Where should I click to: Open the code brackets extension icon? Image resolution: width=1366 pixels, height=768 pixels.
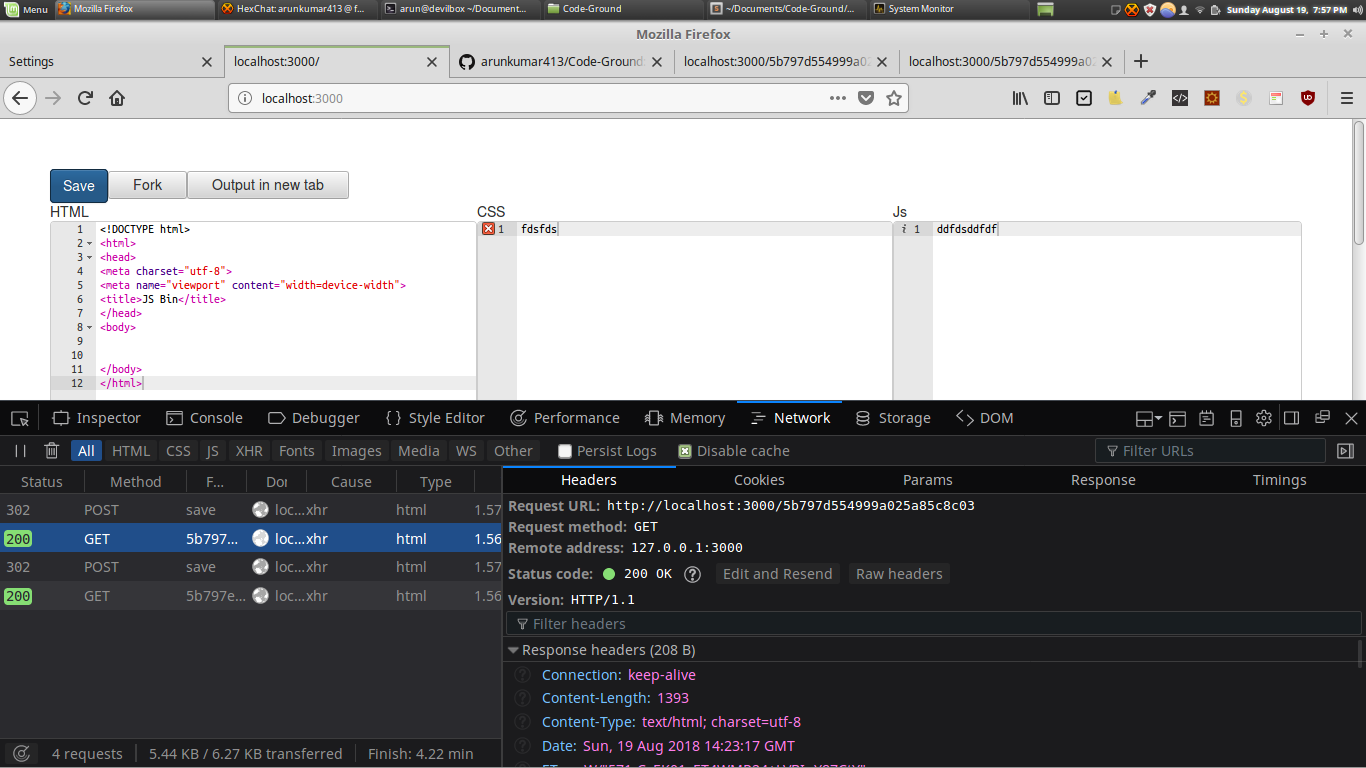tap(1180, 98)
